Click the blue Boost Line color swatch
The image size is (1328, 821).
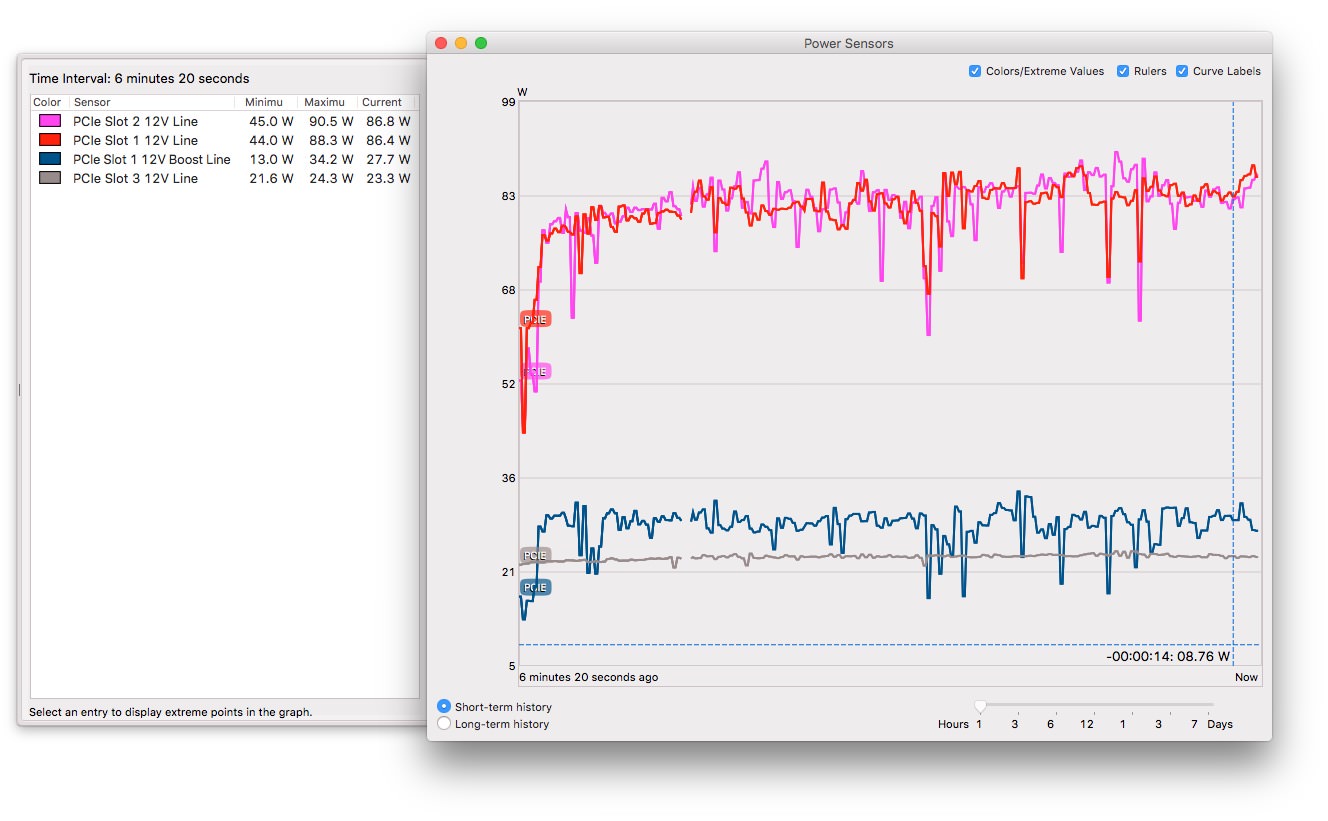(x=49, y=159)
